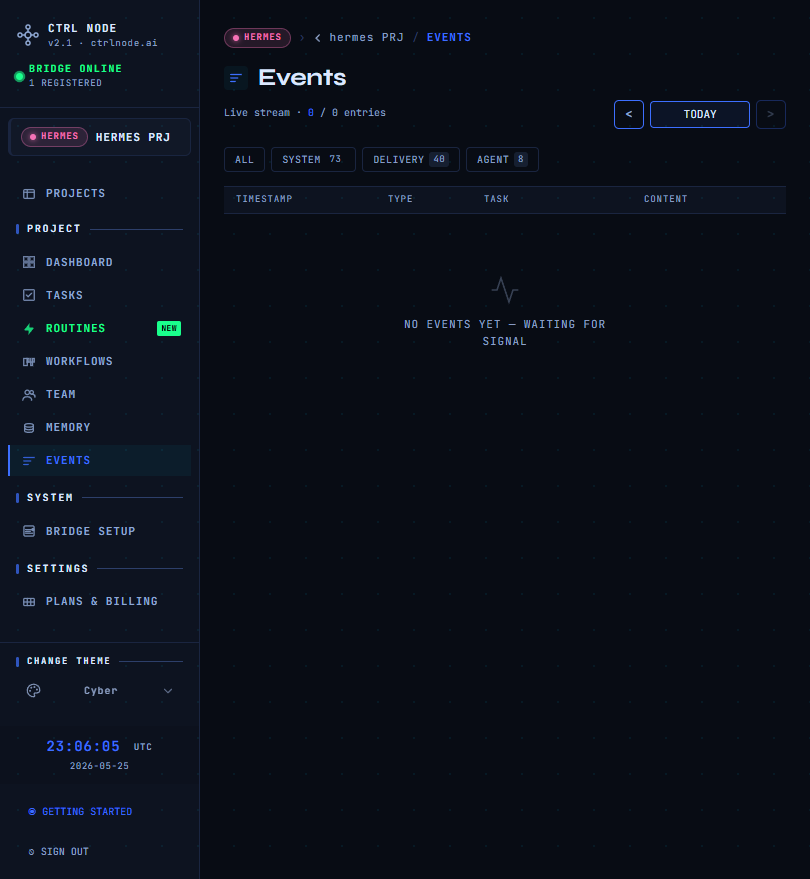The width and height of the screenshot is (810, 879).
Task: Click the HERMES pill in sidebar selector
Action: pos(54,137)
